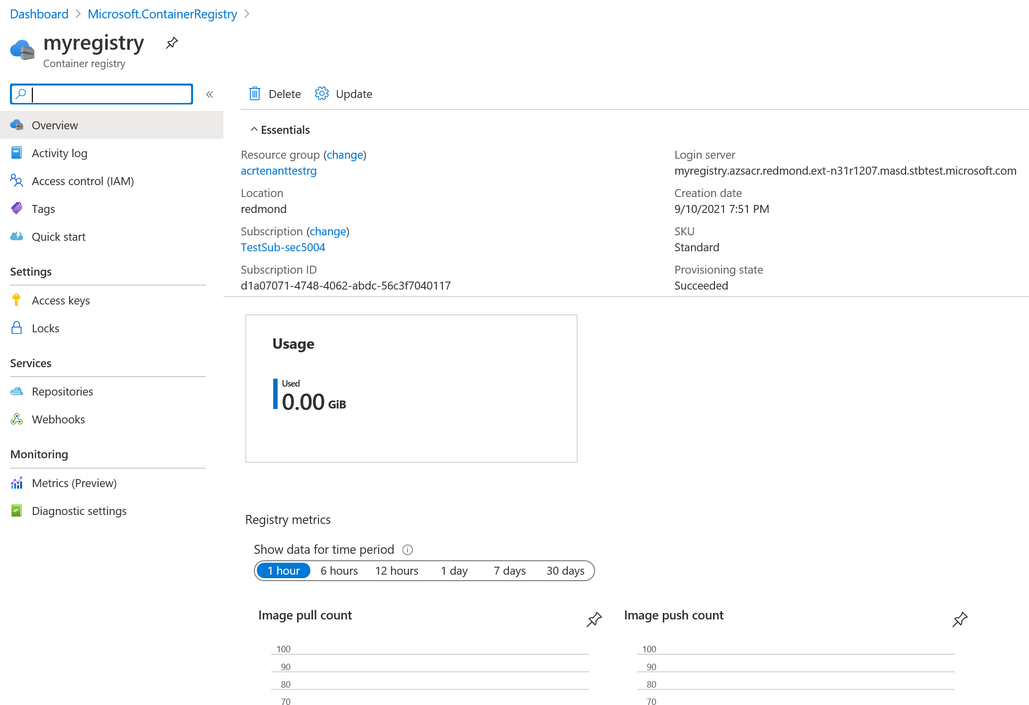Open the Overview menu item

pos(112,125)
